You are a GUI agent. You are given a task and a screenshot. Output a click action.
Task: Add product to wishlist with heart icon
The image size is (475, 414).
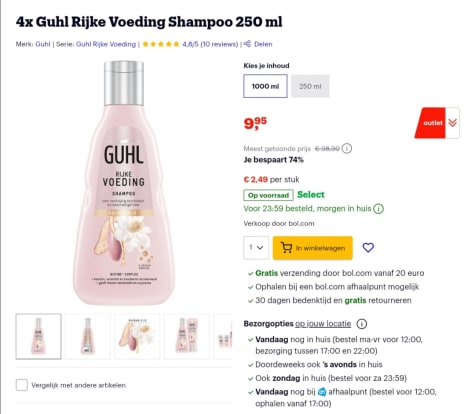click(368, 247)
